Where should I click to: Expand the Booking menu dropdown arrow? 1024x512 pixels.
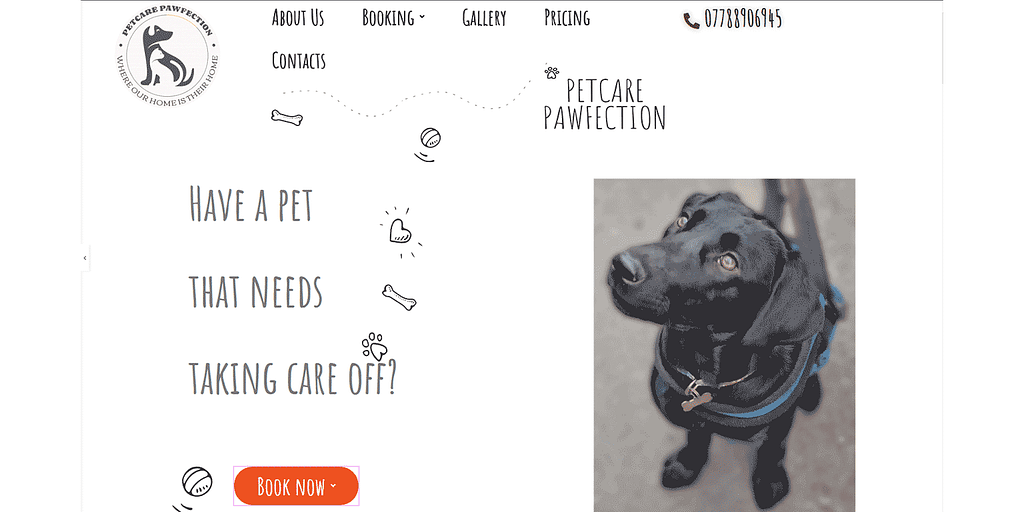(422, 18)
